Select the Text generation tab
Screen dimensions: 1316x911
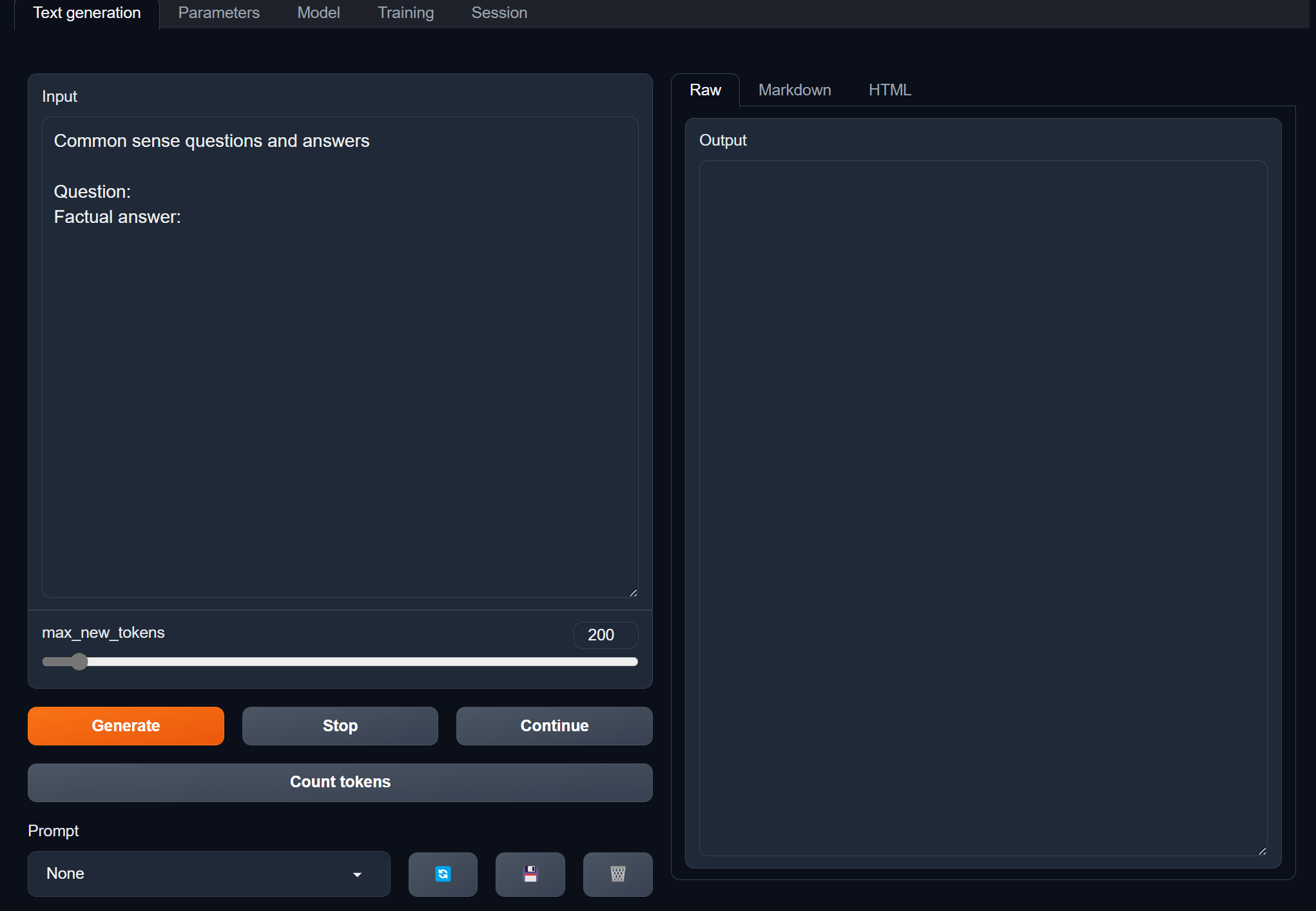[87, 13]
